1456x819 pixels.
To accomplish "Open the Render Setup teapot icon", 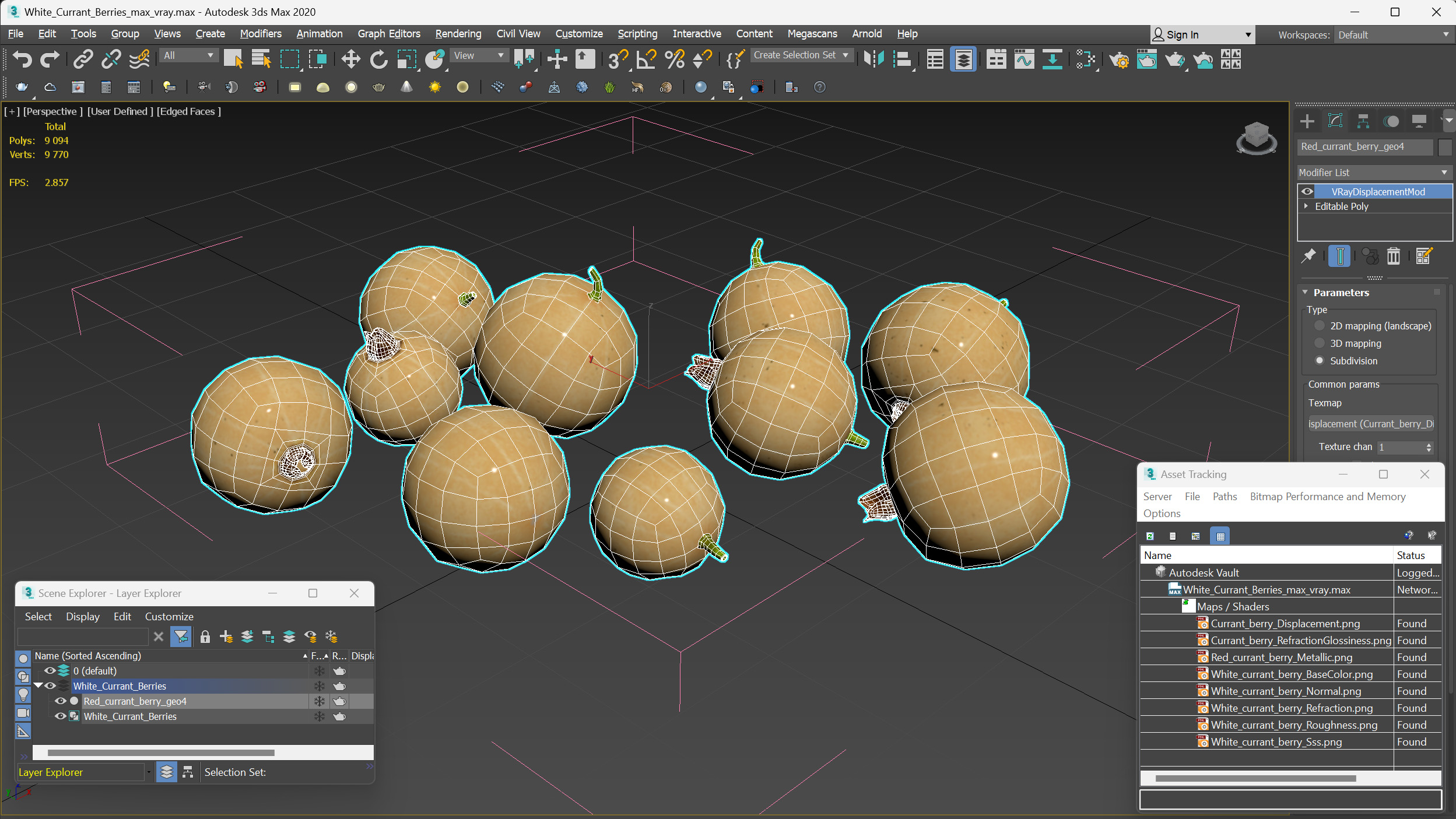I will pyautogui.click(x=1119, y=59).
